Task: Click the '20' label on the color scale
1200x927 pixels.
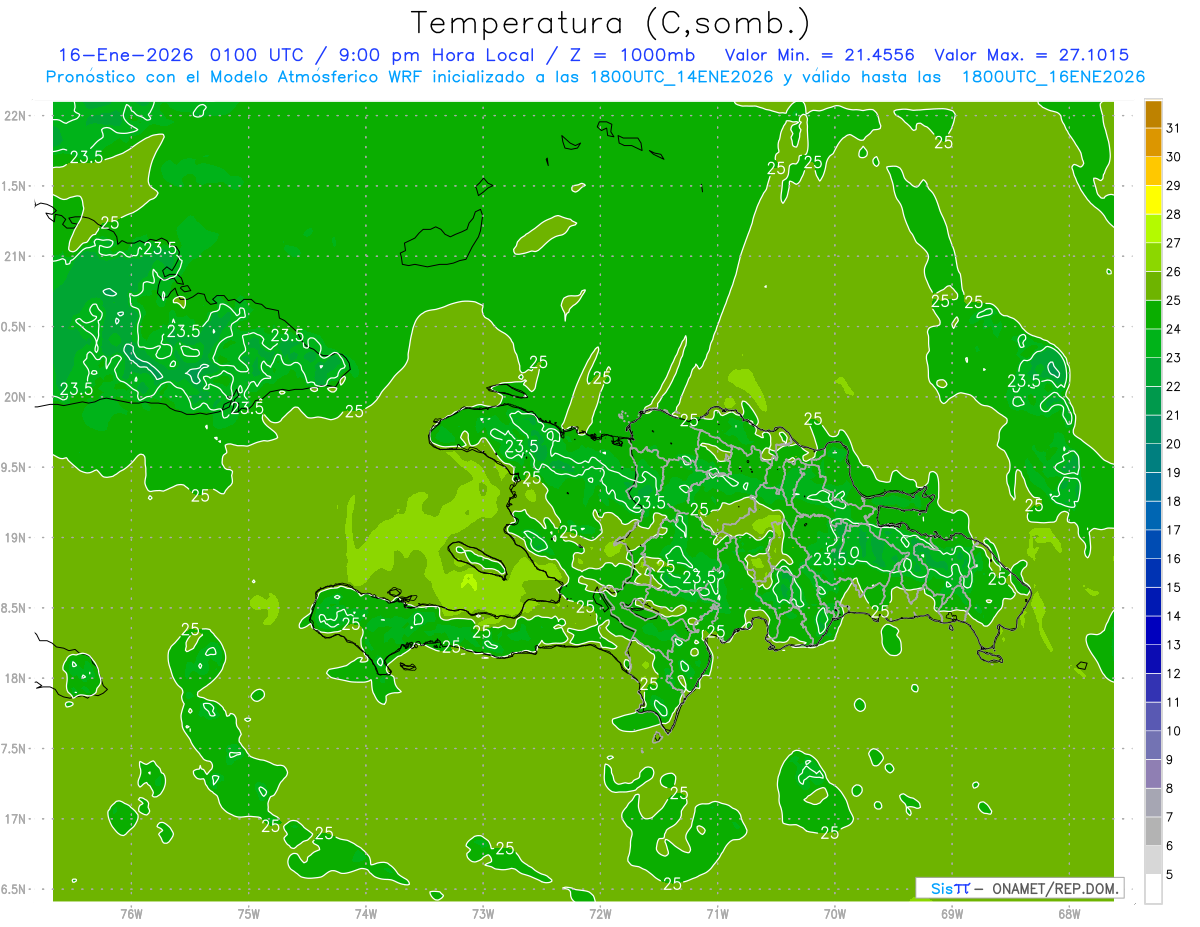Action: (x=1174, y=444)
